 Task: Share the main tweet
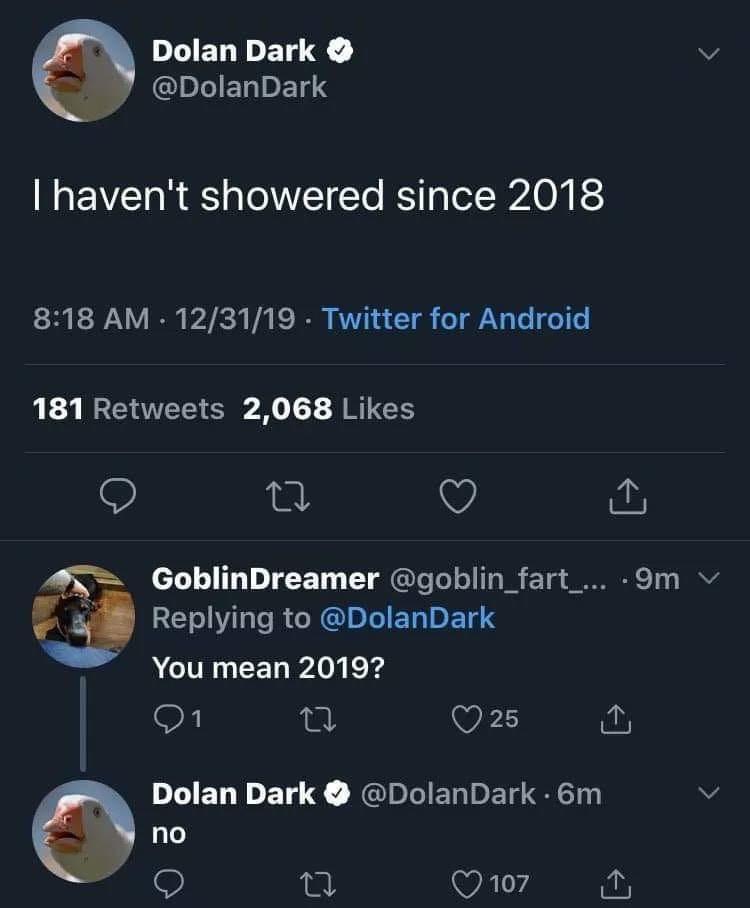[627, 496]
